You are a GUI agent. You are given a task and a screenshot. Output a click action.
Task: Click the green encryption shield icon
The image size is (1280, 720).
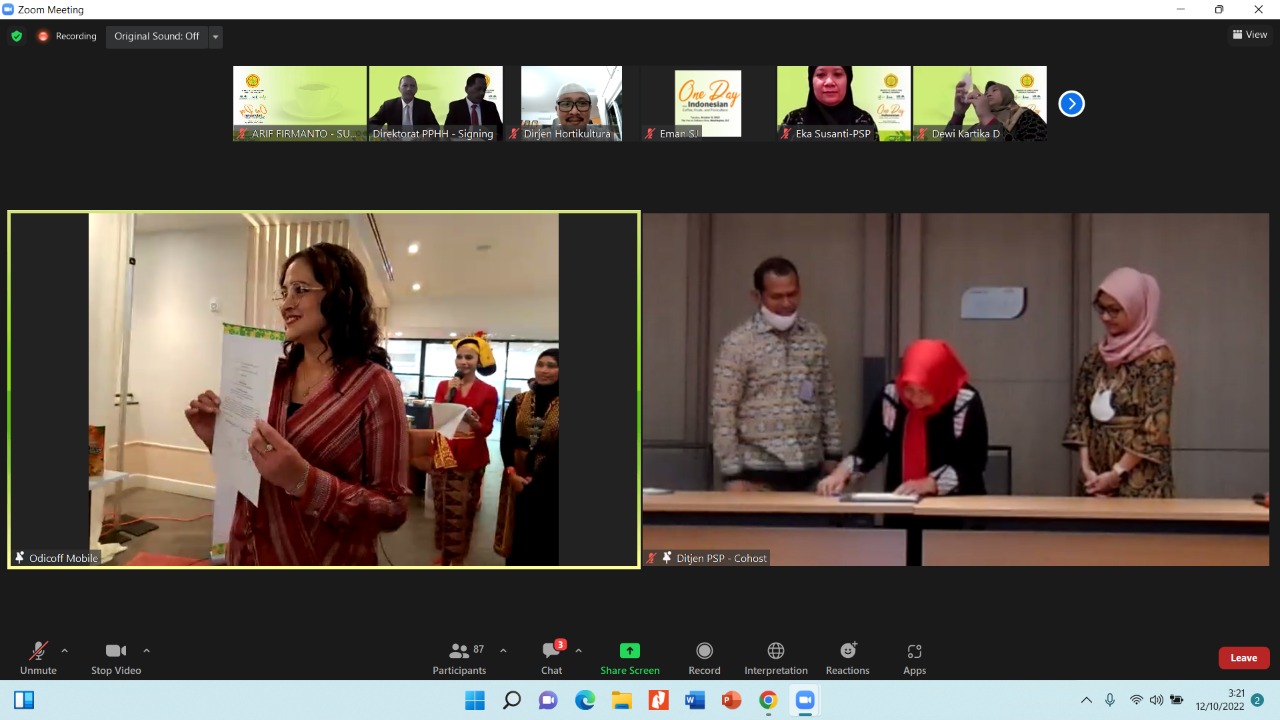point(16,36)
